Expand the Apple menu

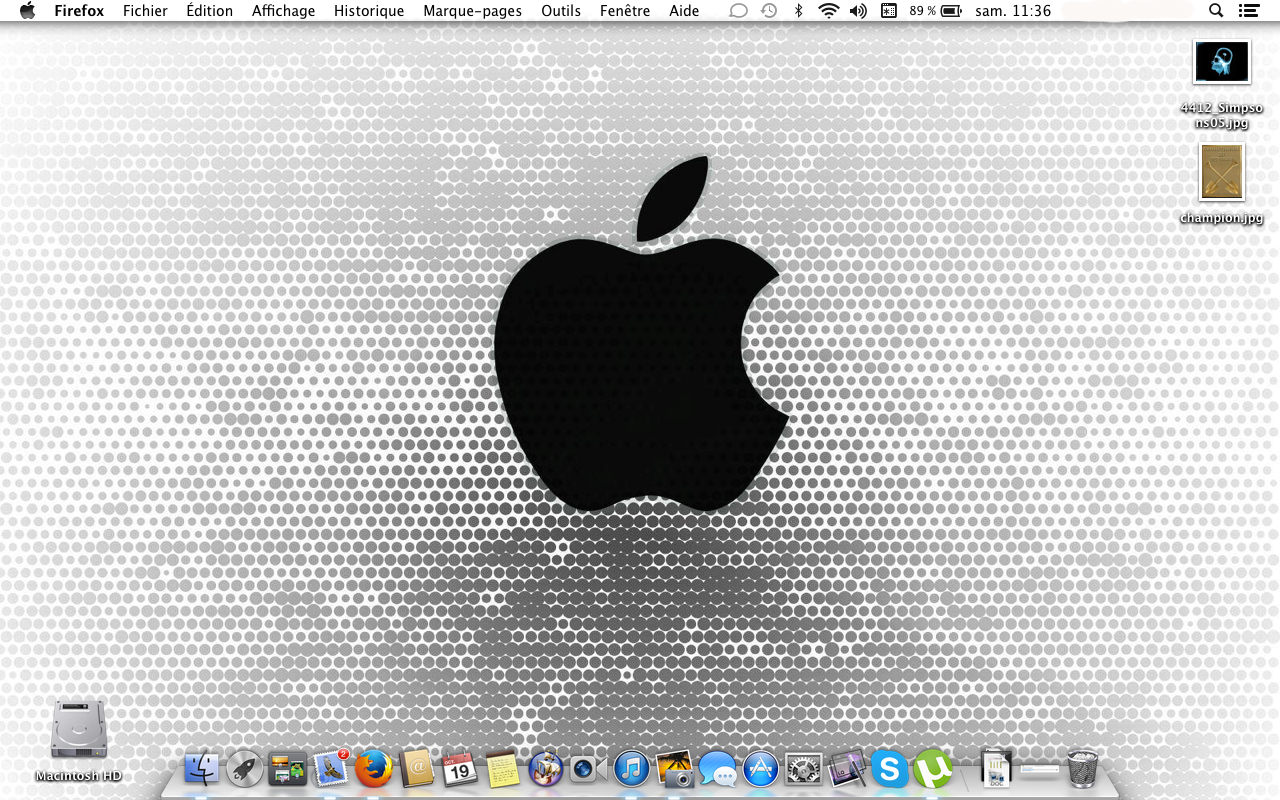(x=27, y=11)
